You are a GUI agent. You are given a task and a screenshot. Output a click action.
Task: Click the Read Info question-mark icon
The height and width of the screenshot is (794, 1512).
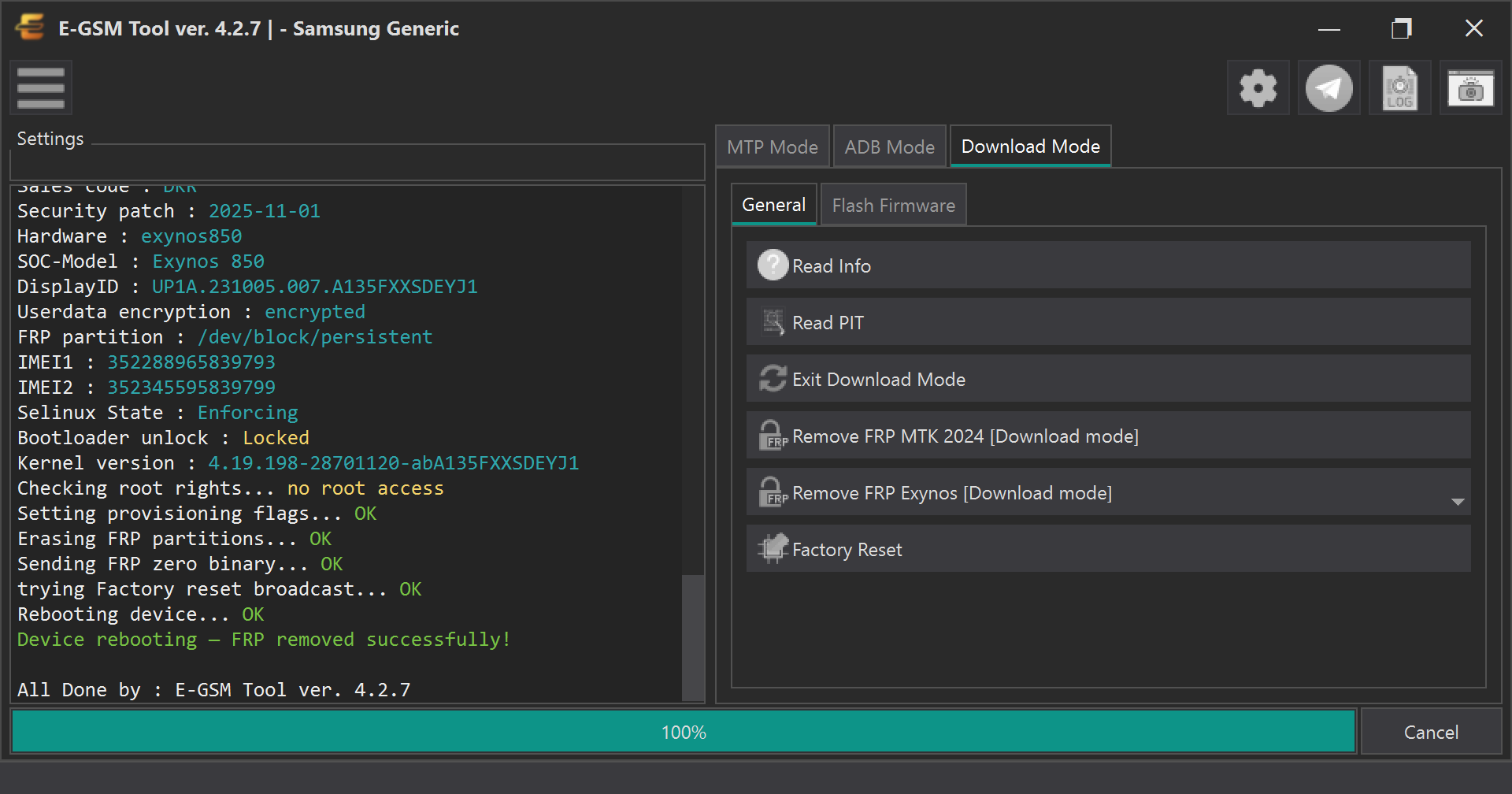click(x=773, y=265)
